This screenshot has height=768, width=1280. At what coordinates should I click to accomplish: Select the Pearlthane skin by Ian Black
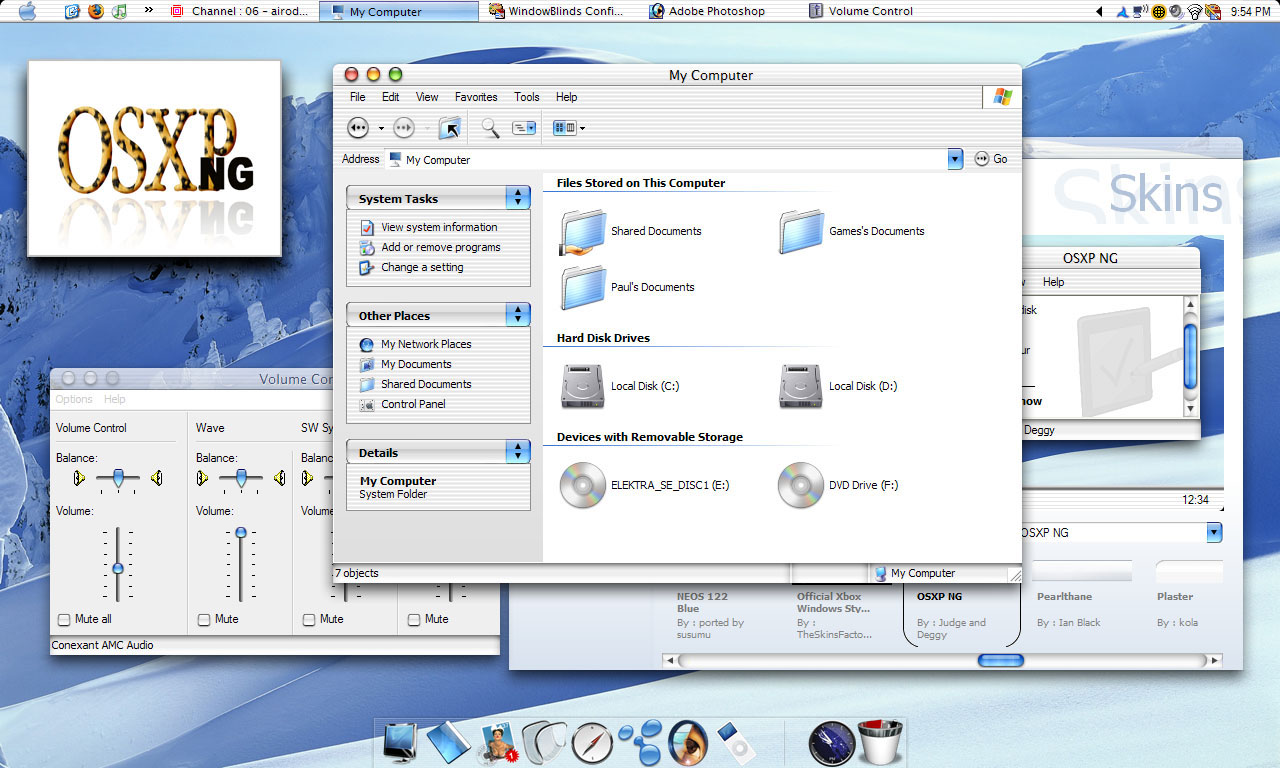pos(1081,596)
